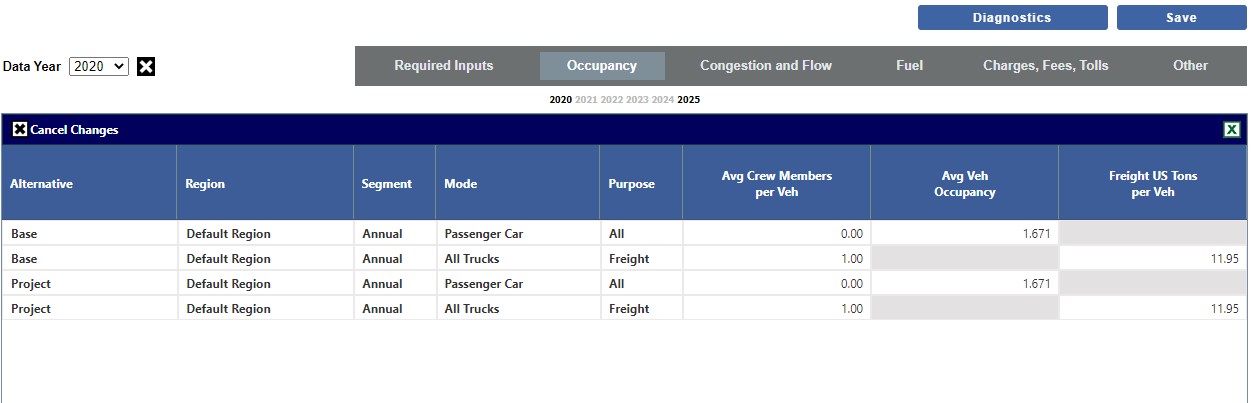Screen dimensions: 1254x403
Task: Go to the Fuel tab
Action: click(909, 66)
